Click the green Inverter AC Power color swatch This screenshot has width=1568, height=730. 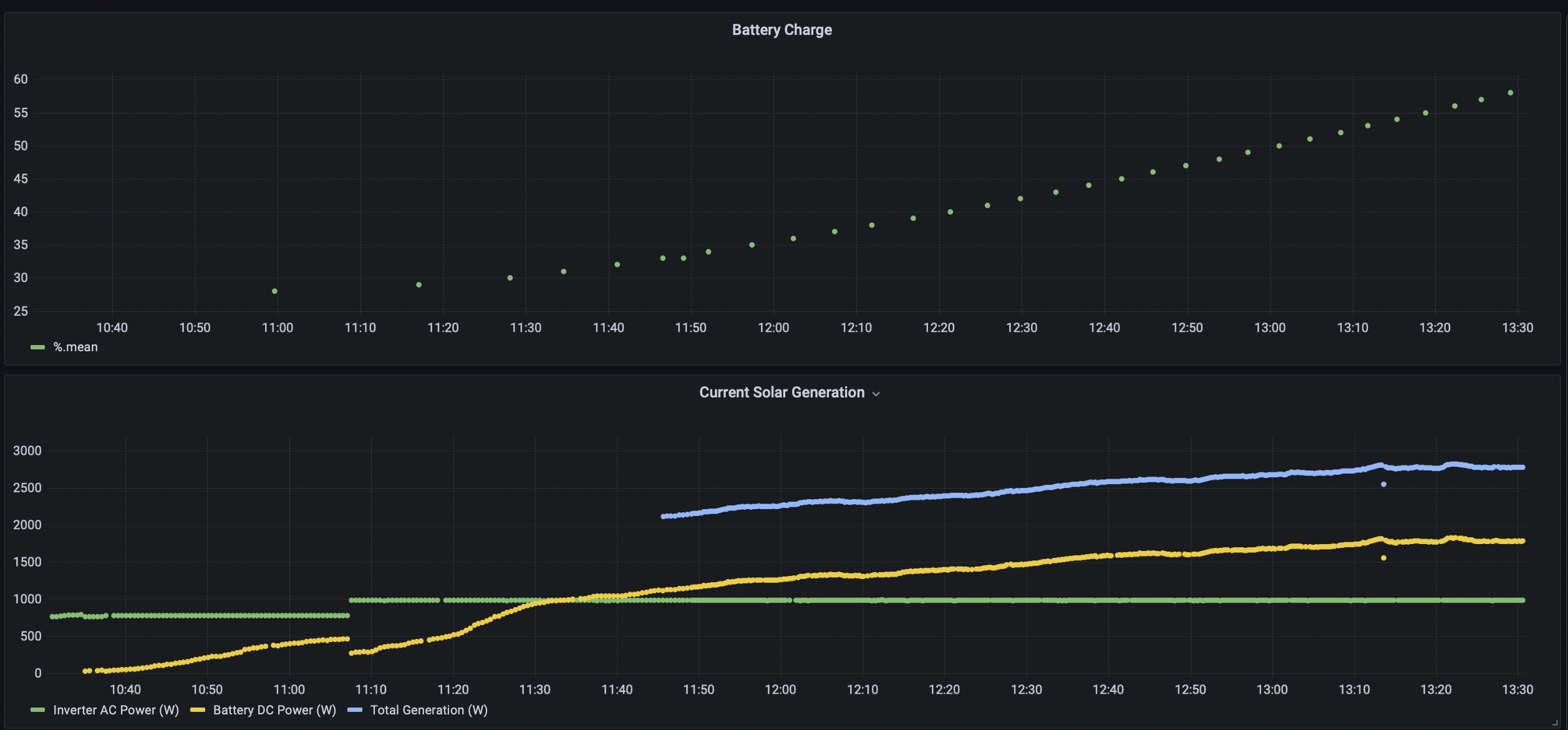37,710
